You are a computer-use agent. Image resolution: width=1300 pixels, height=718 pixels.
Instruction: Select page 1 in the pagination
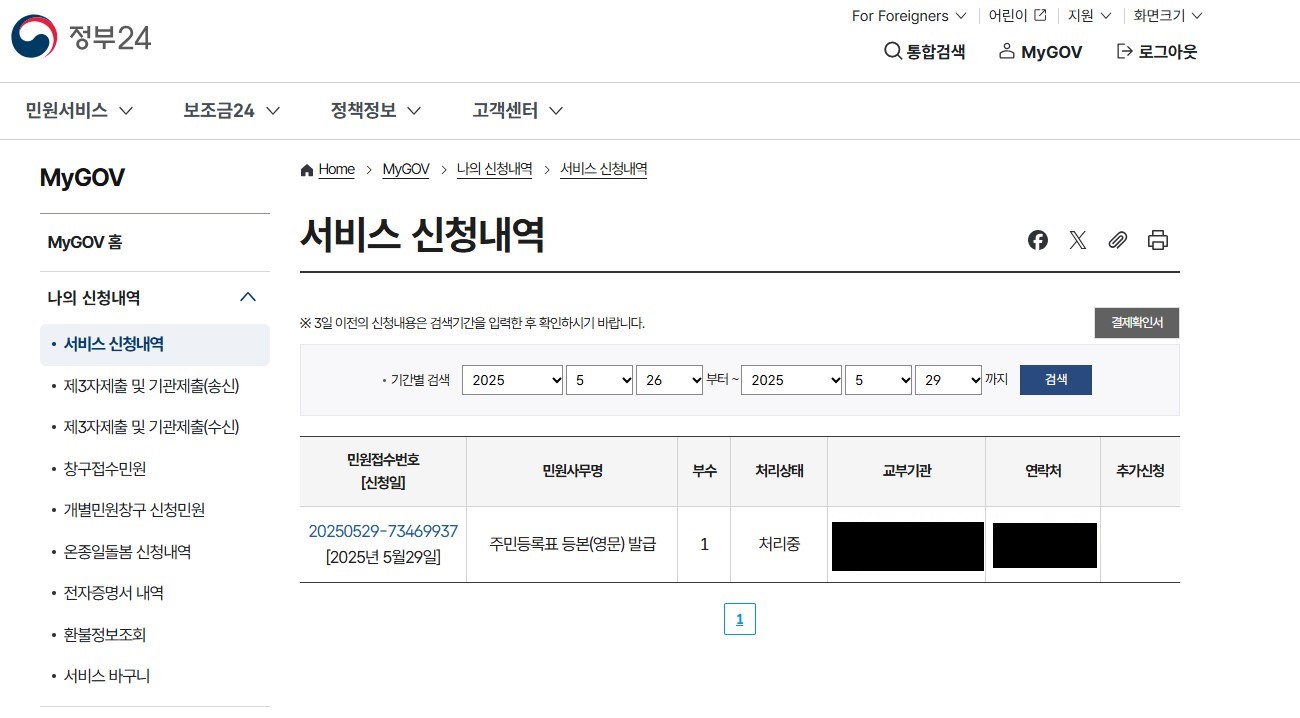pyautogui.click(x=740, y=619)
